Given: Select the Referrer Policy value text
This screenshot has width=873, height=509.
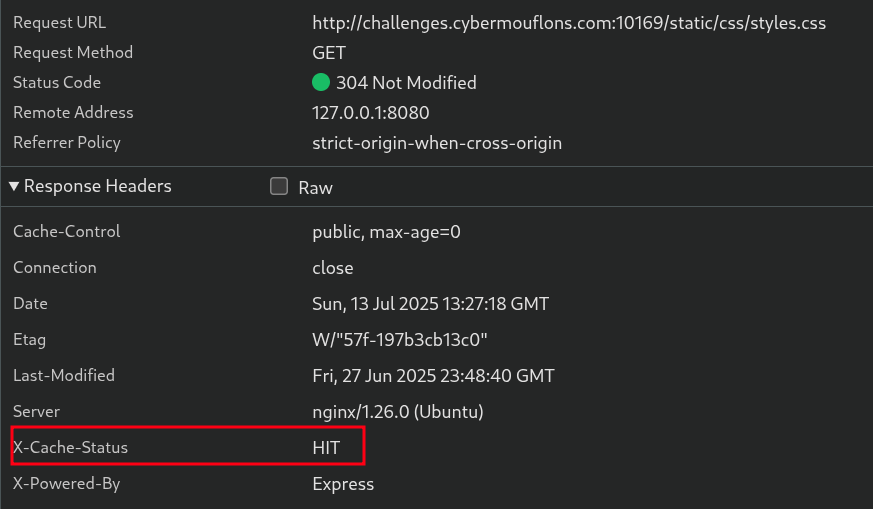Looking at the screenshot, I should point(437,143).
